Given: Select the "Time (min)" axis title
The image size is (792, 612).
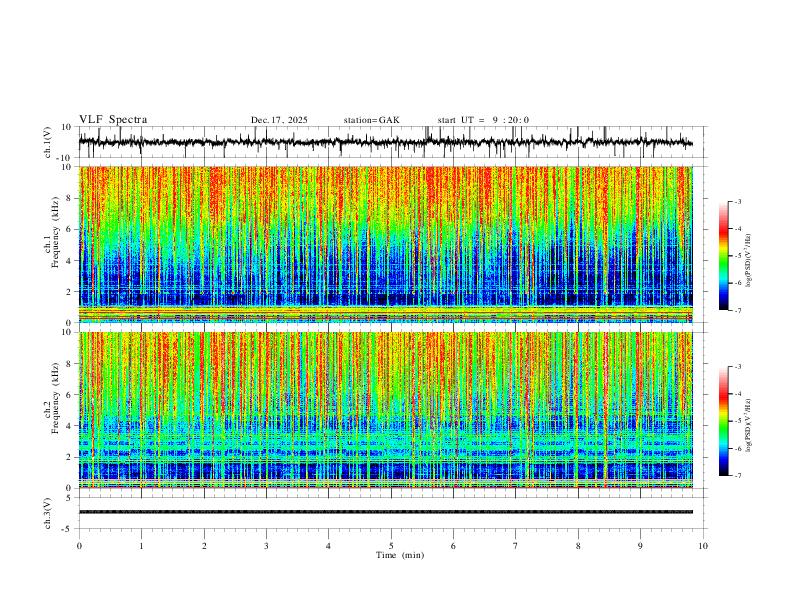Looking at the screenshot, I should point(400,555).
